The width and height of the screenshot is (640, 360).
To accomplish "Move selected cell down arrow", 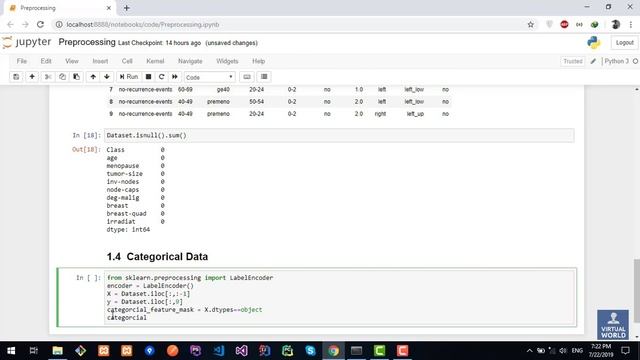I will pyautogui.click(x=107, y=77).
